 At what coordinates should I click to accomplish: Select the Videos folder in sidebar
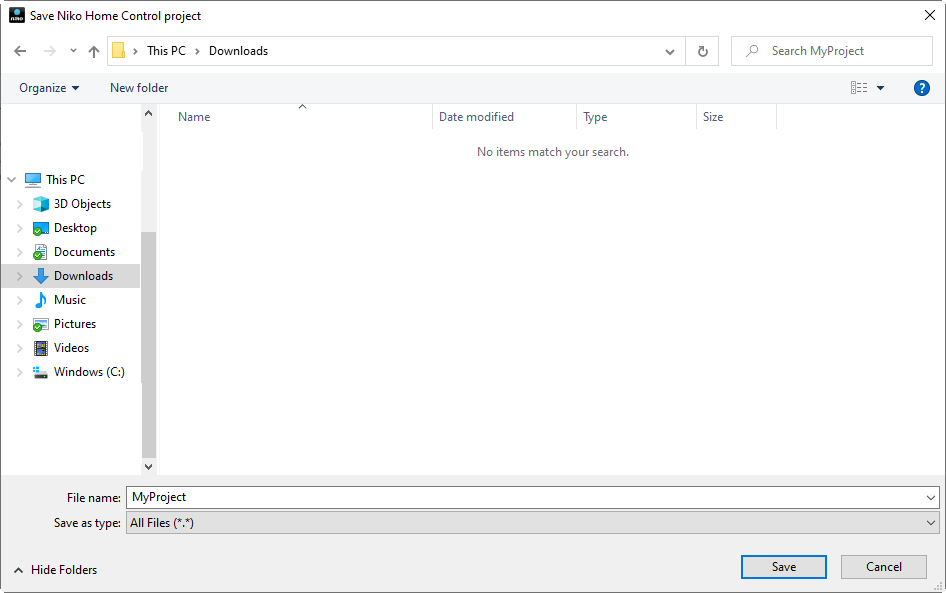pos(71,348)
